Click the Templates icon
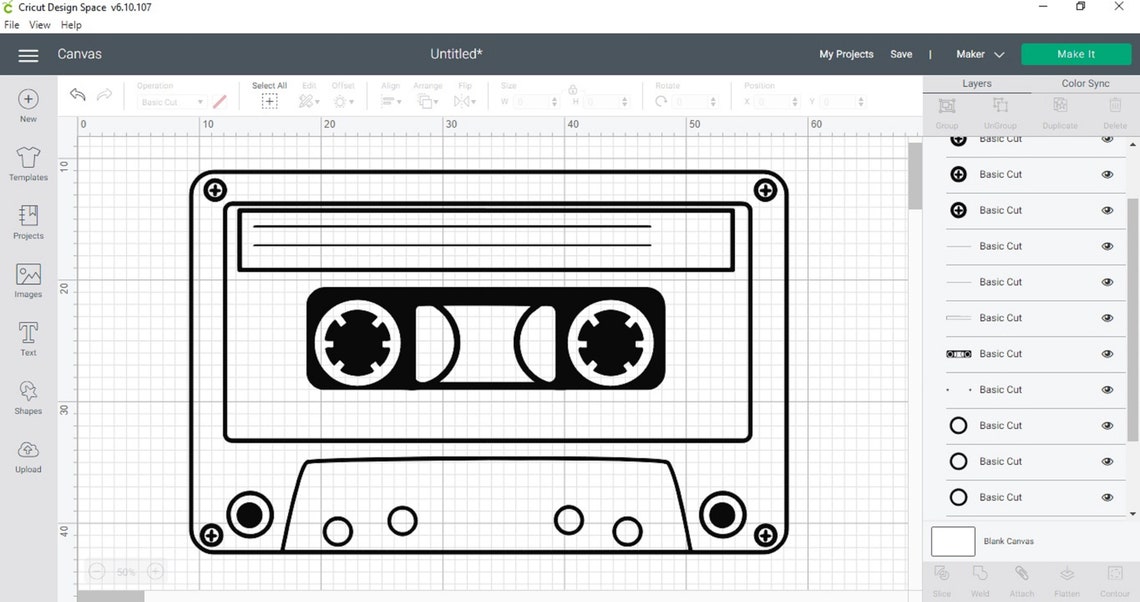The width and height of the screenshot is (1140, 602). point(27,163)
